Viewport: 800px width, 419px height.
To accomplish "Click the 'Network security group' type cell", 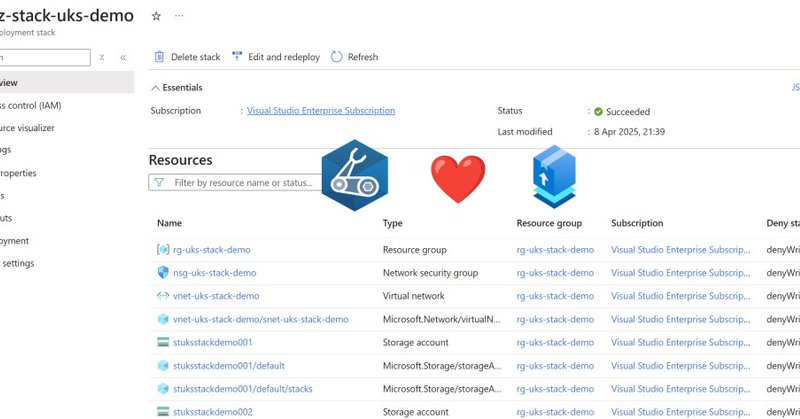I will pos(430,273).
